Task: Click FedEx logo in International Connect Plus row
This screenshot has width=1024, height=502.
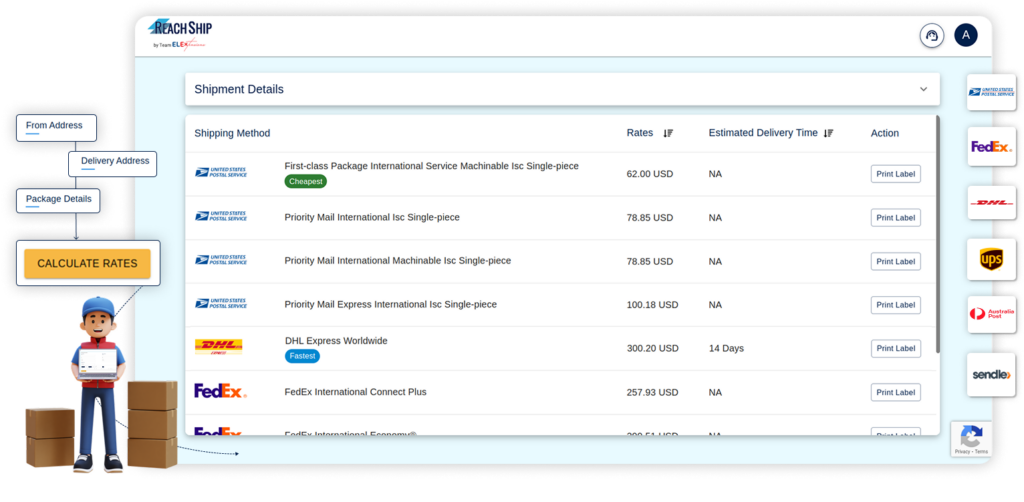Action: (221, 391)
